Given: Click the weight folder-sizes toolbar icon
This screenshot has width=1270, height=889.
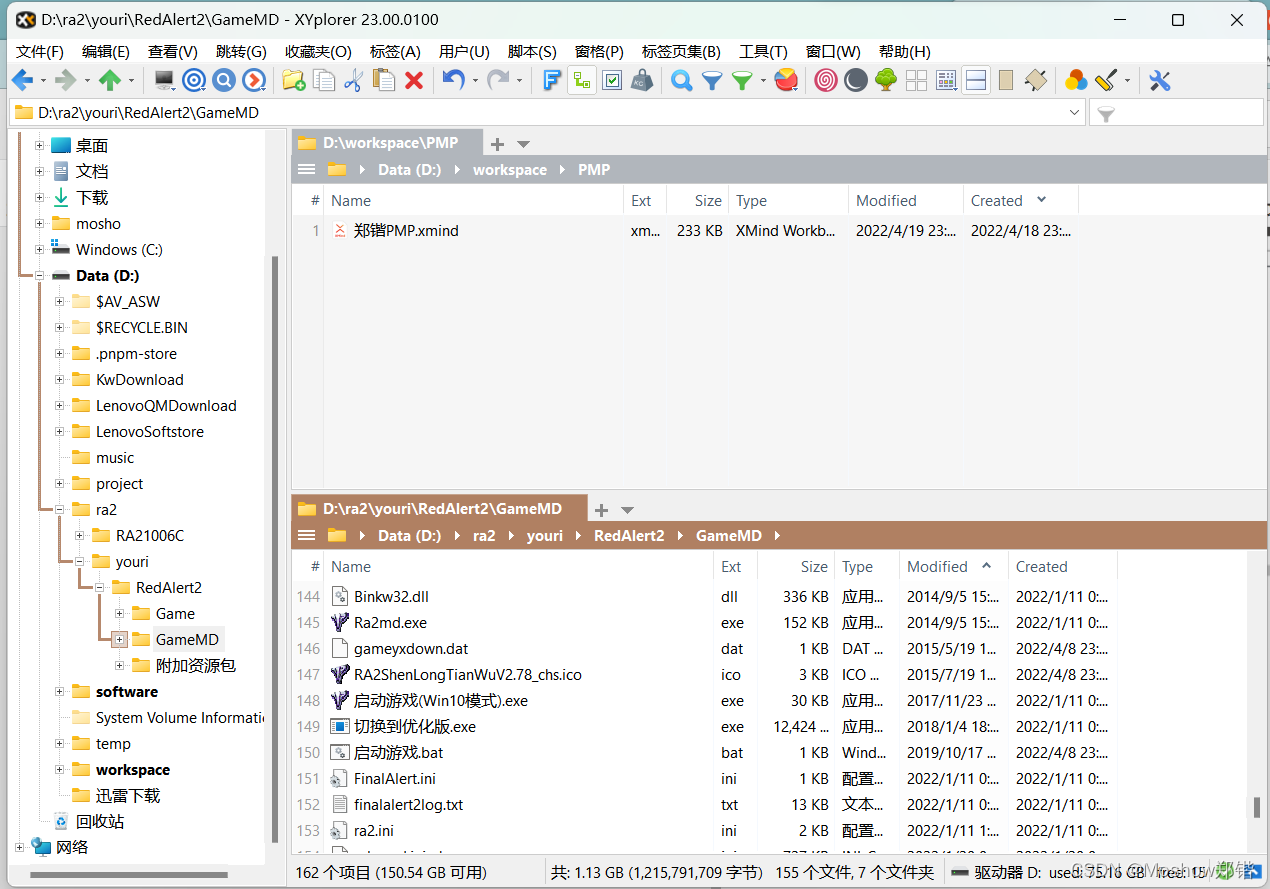Looking at the screenshot, I should coord(642,80).
